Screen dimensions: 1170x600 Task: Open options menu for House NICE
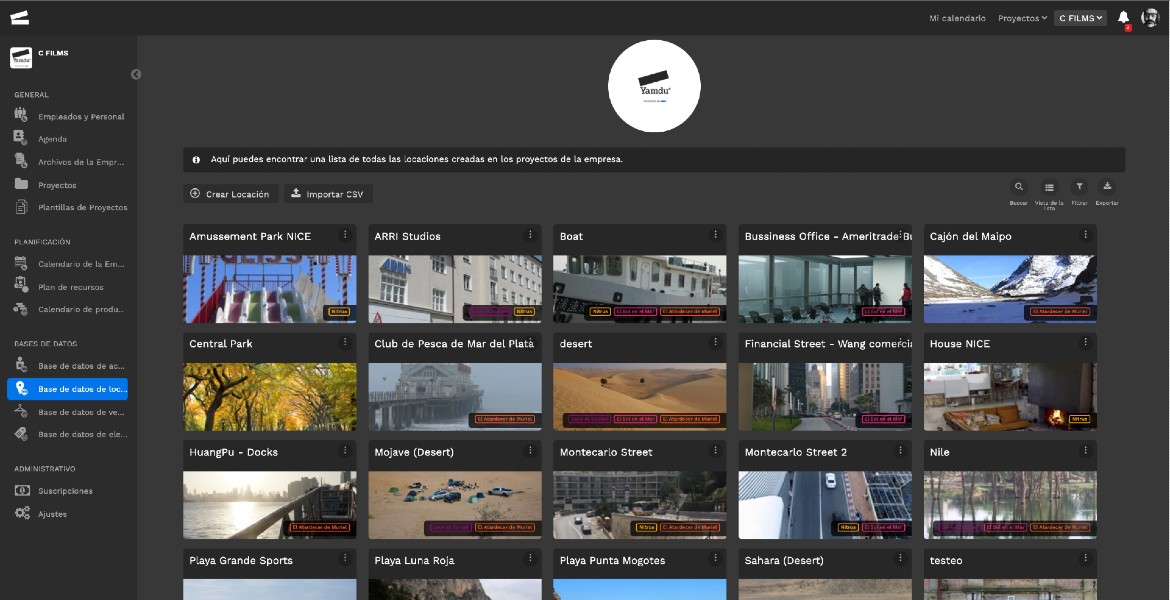1085,343
